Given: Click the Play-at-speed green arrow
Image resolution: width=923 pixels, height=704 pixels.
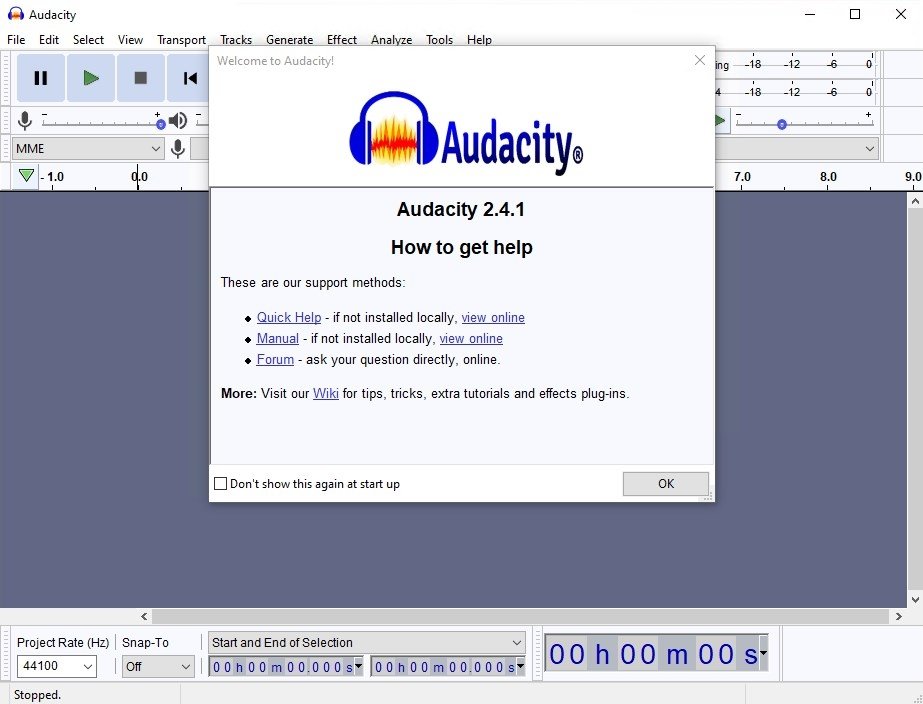Looking at the screenshot, I should coord(719,121).
